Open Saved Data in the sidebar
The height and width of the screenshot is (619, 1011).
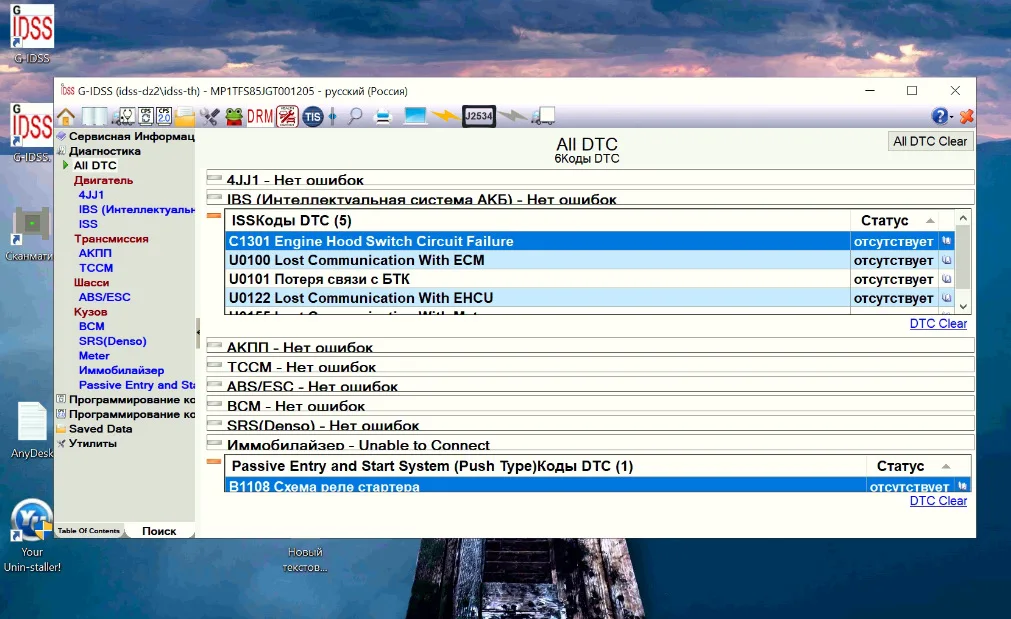click(101, 429)
